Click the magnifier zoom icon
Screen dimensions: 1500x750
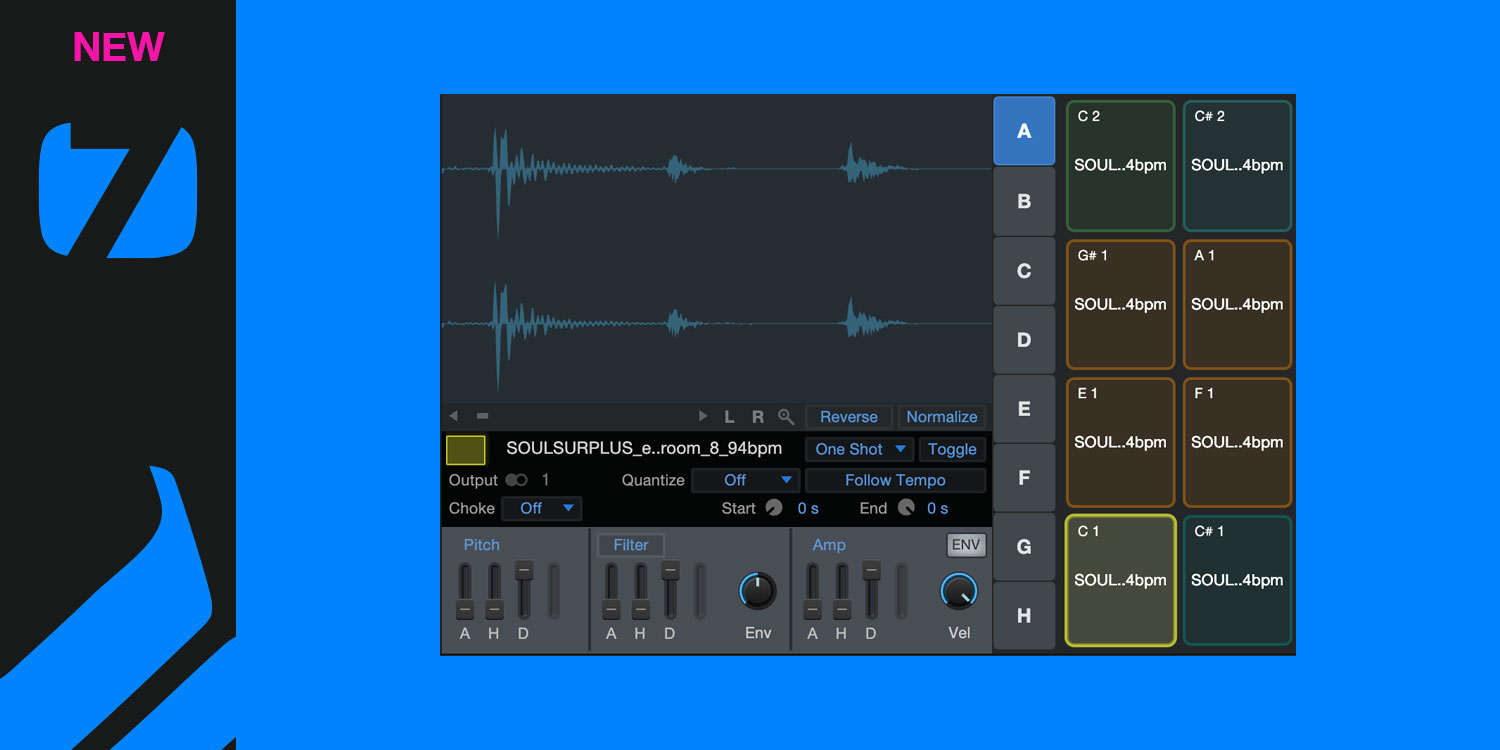(786, 417)
